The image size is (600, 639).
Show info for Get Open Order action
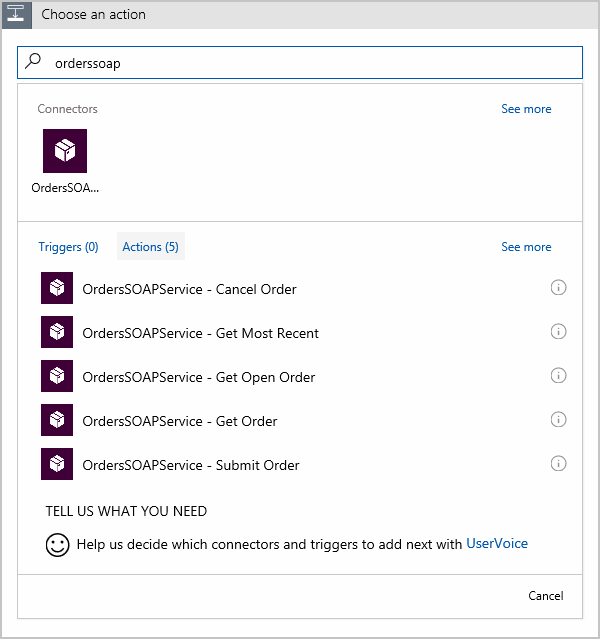coord(558,376)
